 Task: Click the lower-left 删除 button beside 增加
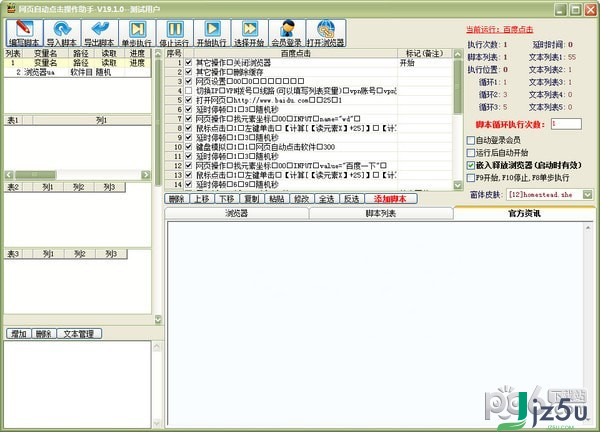[x=44, y=334]
